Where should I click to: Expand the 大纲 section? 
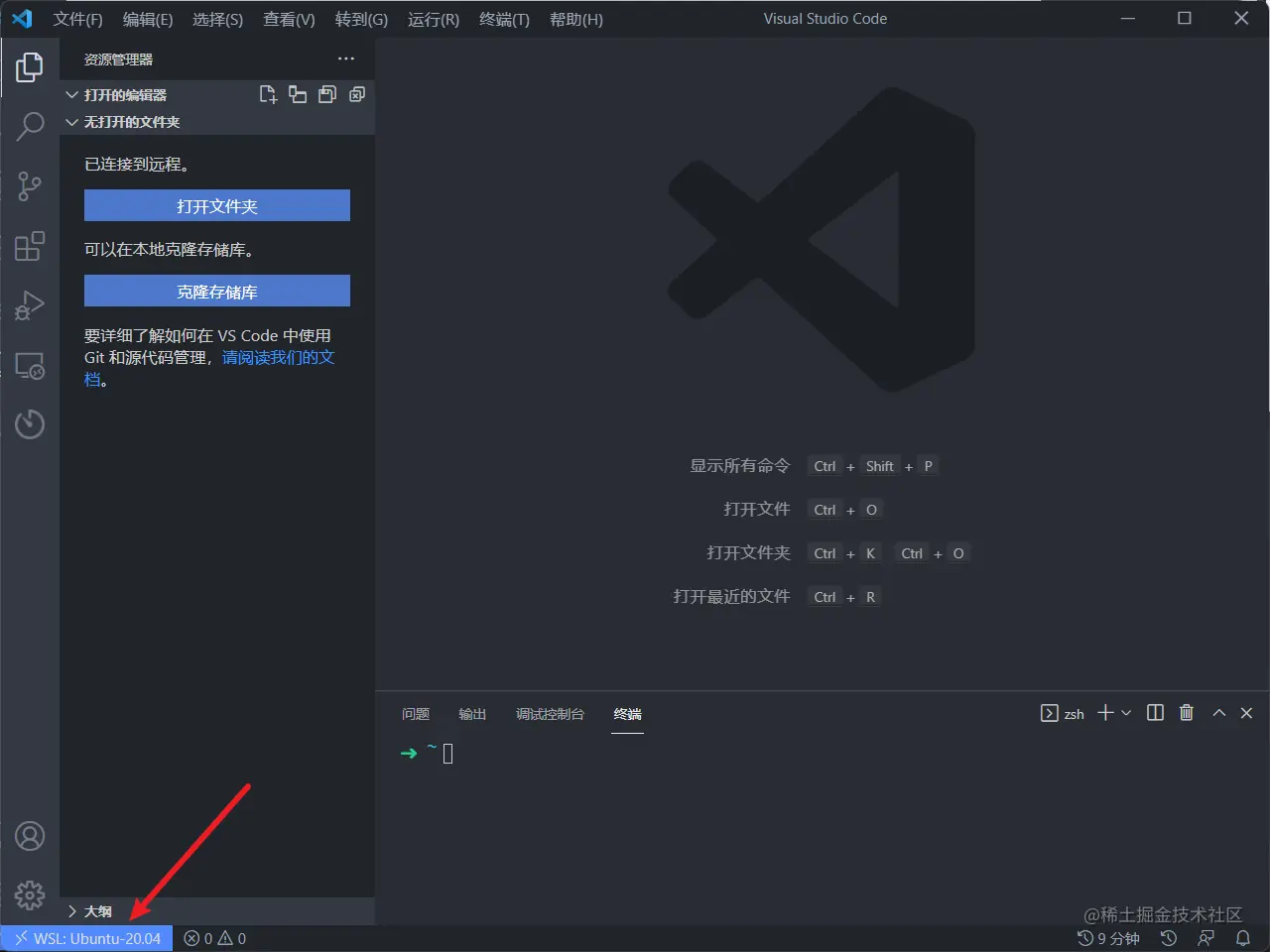[71, 911]
